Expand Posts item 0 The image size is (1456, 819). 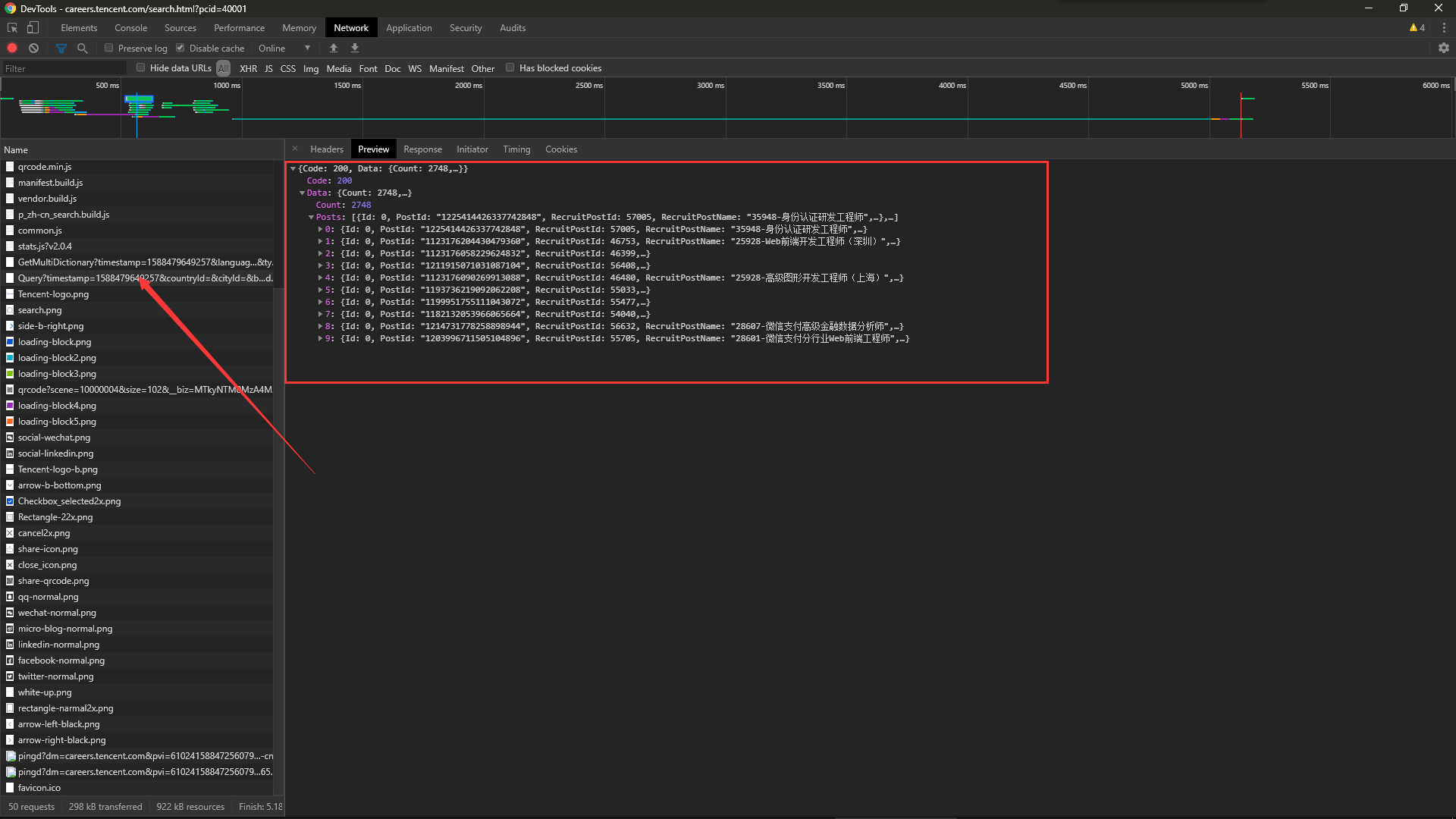point(320,229)
